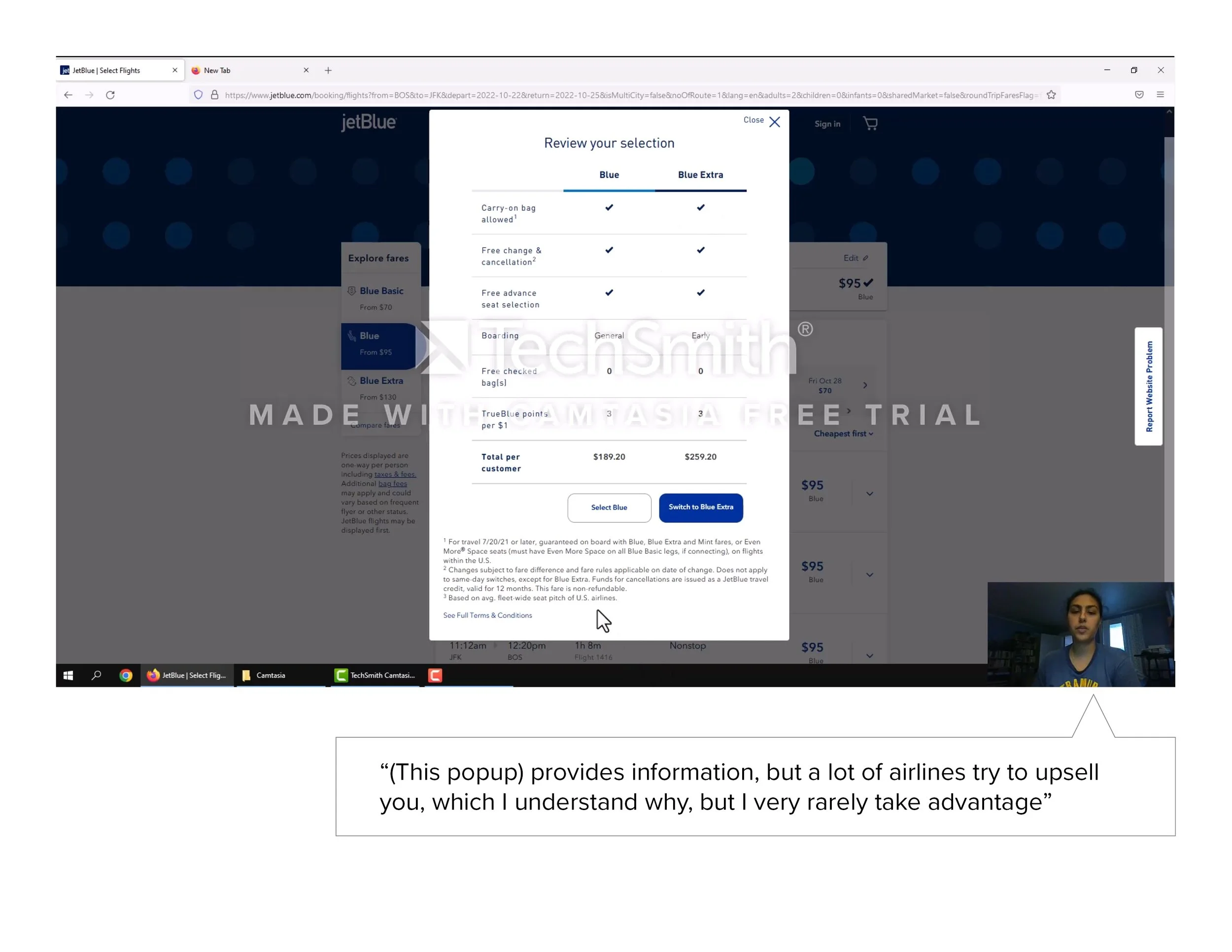Close the Review your selection popup
Viewport: 1232px width, 952px height.
pyautogui.click(x=774, y=122)
